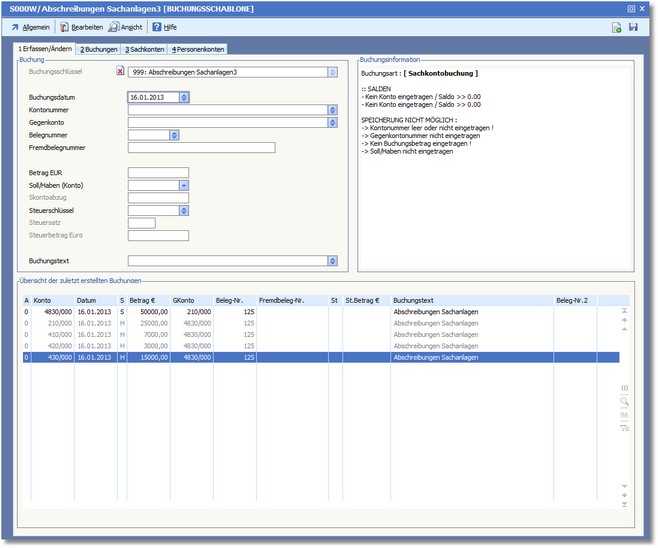Jump to first row using top arrow icon

tap(625, 312)
